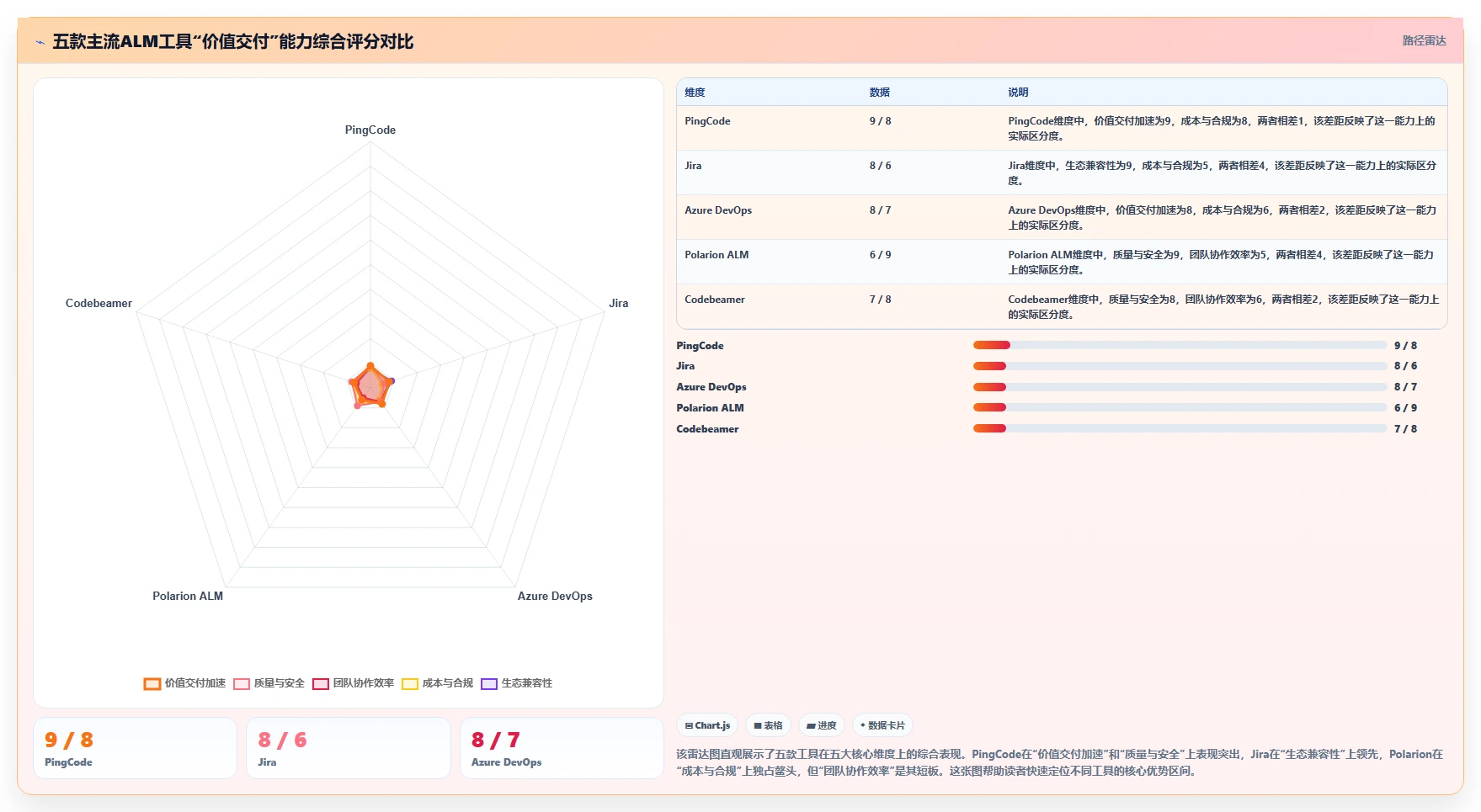Click the PingCode label in the progress list
The height and width of the screenshot is (812, 1481).
[700, 346]
